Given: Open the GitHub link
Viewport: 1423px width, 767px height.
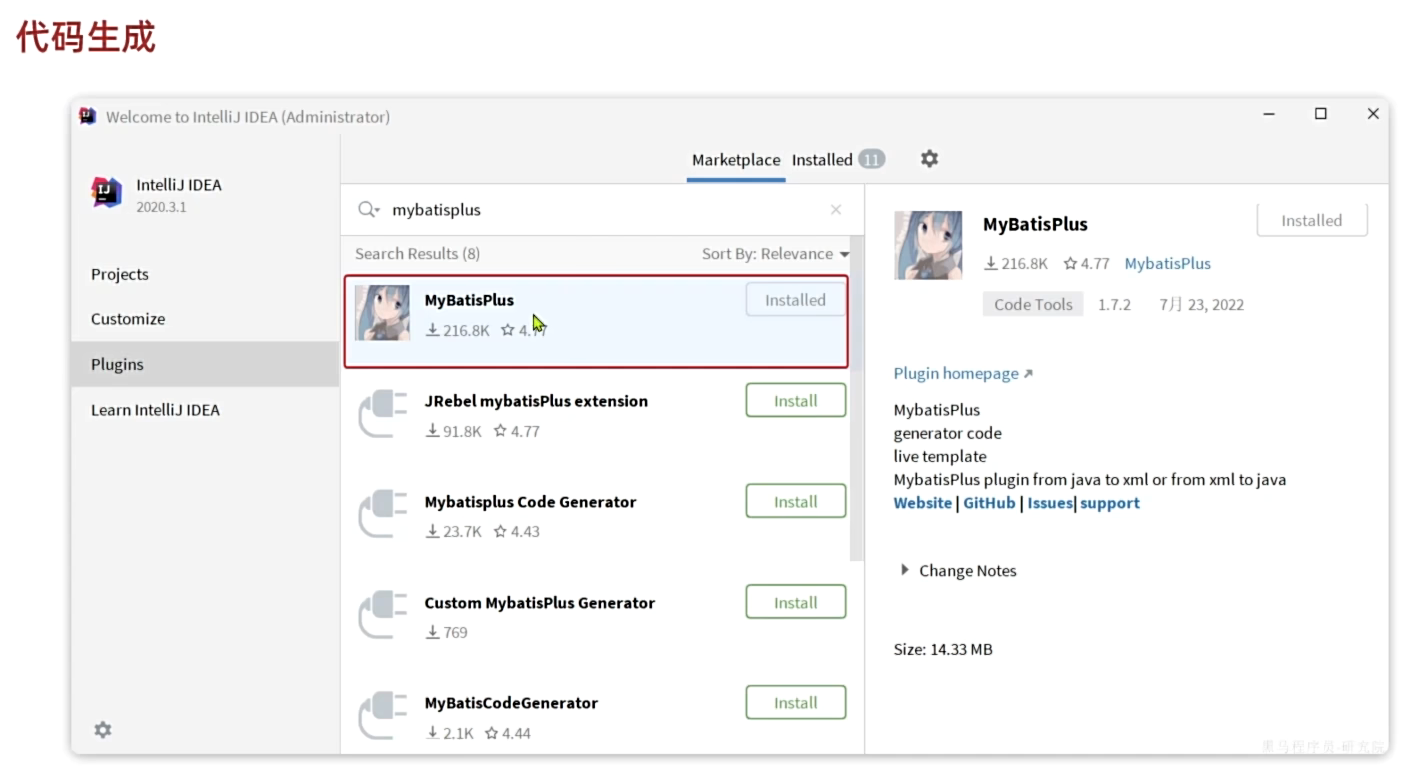Looking at the screenshot, I should click(989, 503).
